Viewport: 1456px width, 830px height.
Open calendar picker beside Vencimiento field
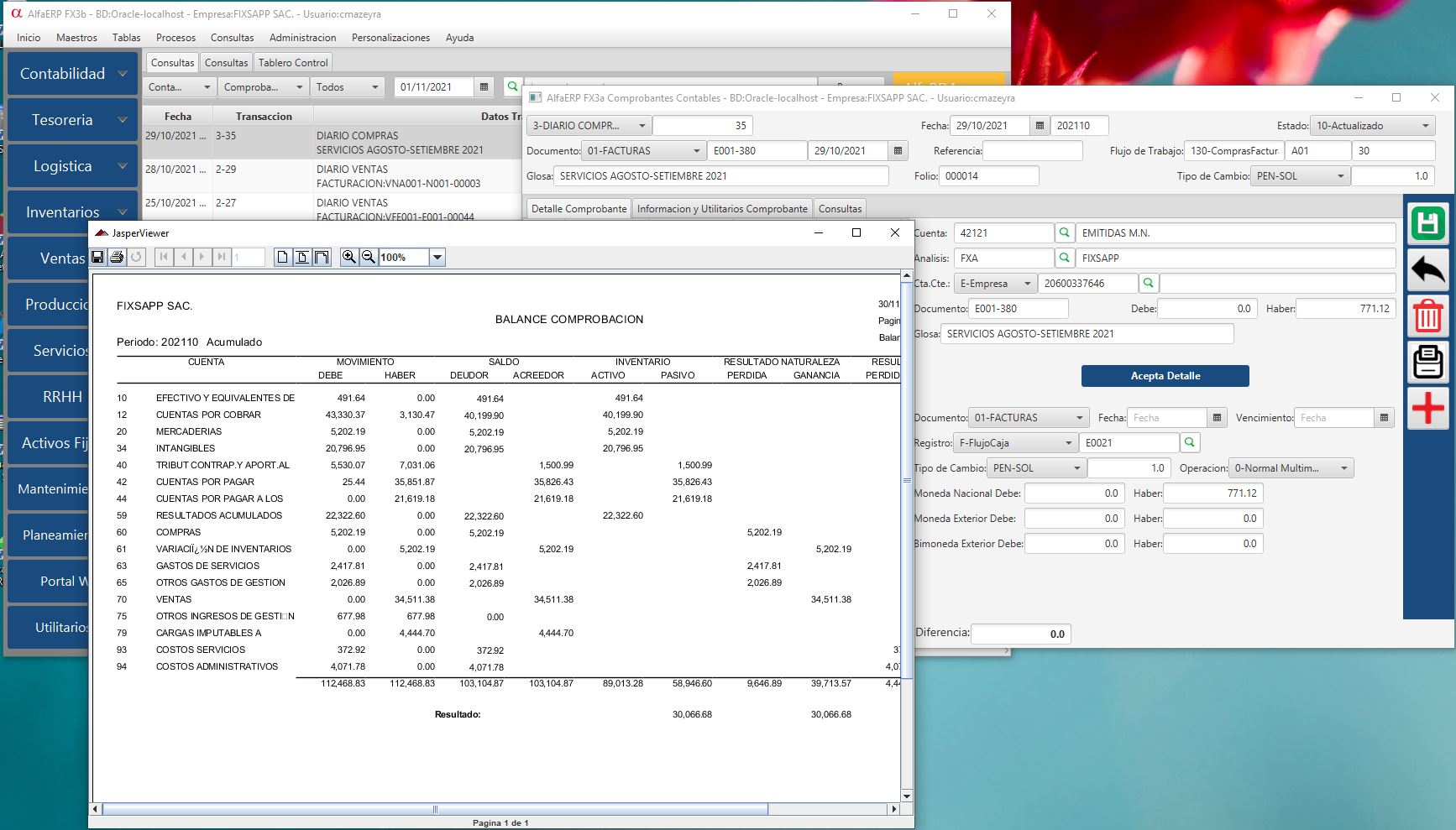[1384, 418]
